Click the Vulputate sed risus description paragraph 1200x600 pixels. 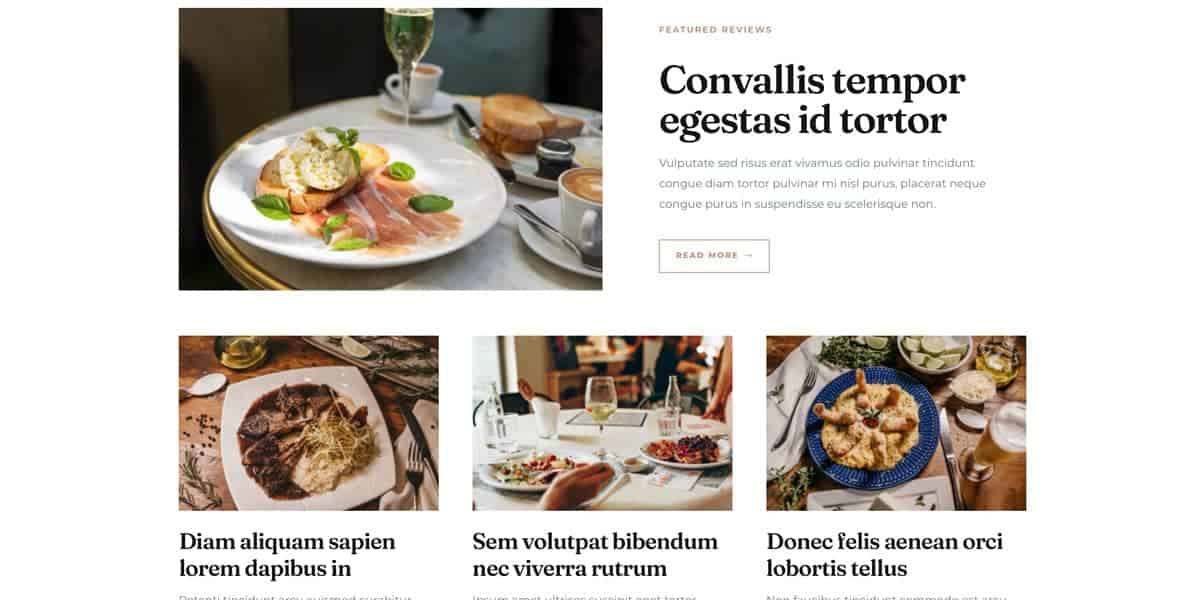pyautogui.click(x=822, y=183)
